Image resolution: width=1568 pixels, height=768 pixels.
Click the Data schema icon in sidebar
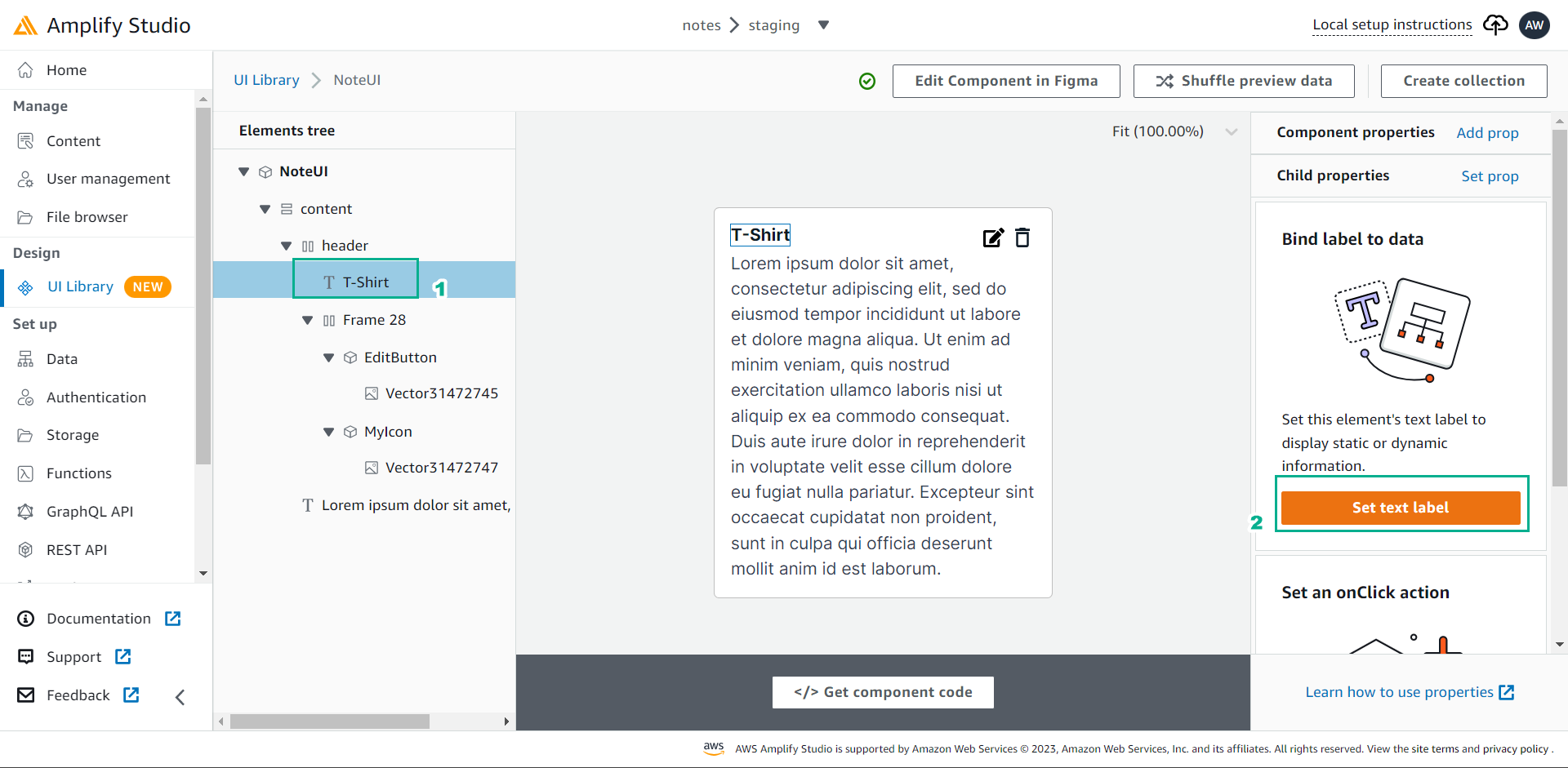(26, 359)
